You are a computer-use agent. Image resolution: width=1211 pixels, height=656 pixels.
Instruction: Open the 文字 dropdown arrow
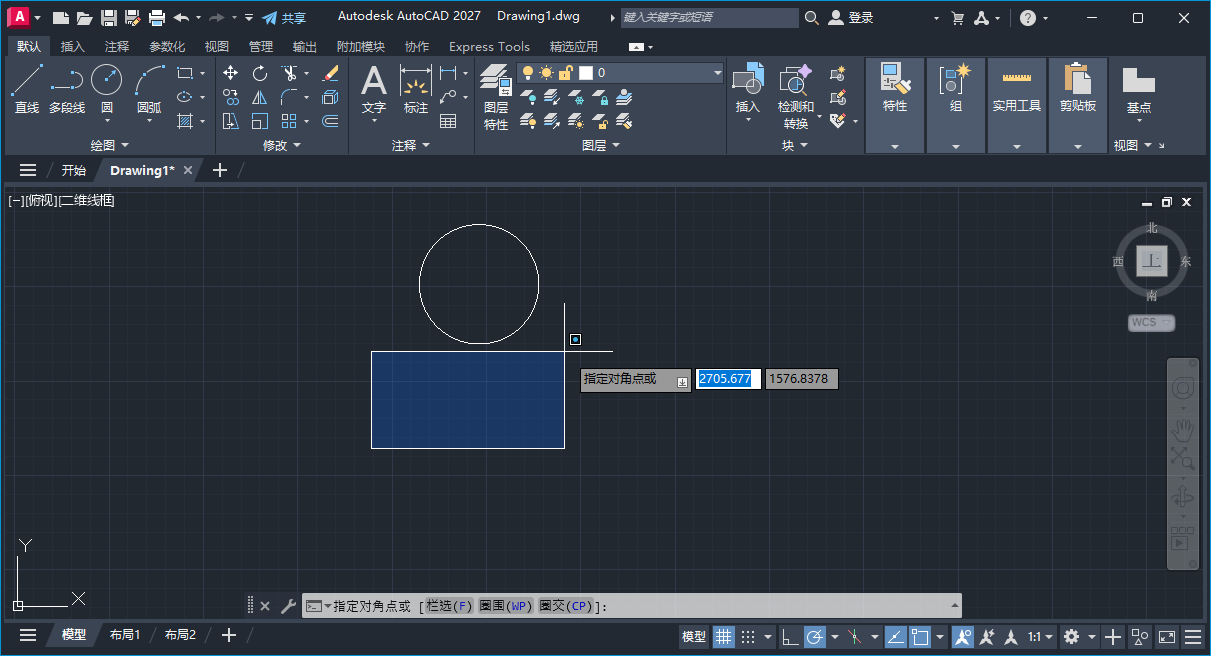(x=373, y=122)
